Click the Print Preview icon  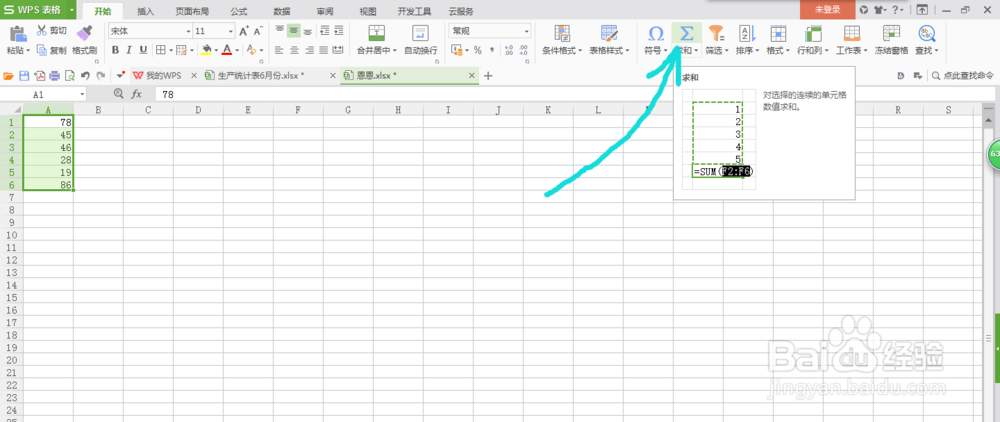click(x=70, y=76)
